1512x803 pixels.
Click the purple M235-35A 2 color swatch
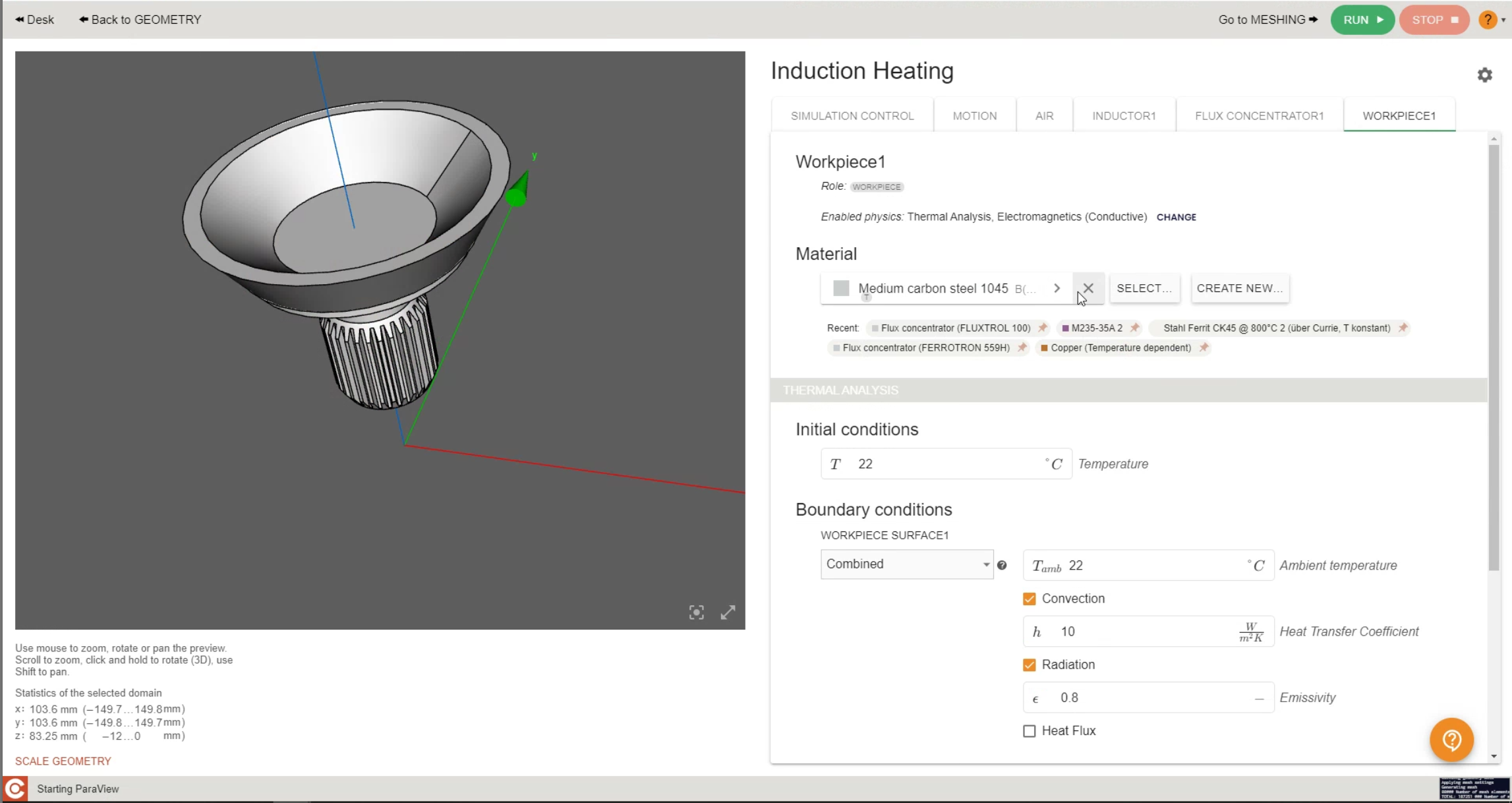click(x=1065, y=328)
